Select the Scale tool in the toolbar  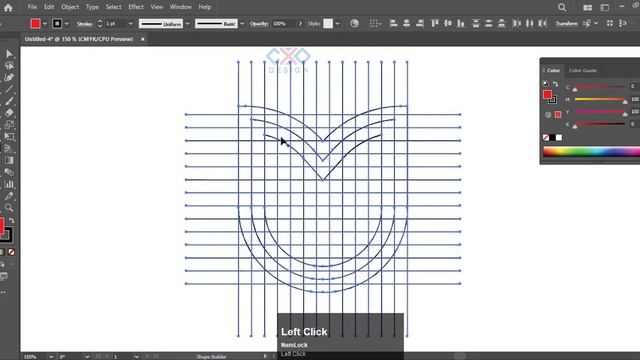pos(9,125)
